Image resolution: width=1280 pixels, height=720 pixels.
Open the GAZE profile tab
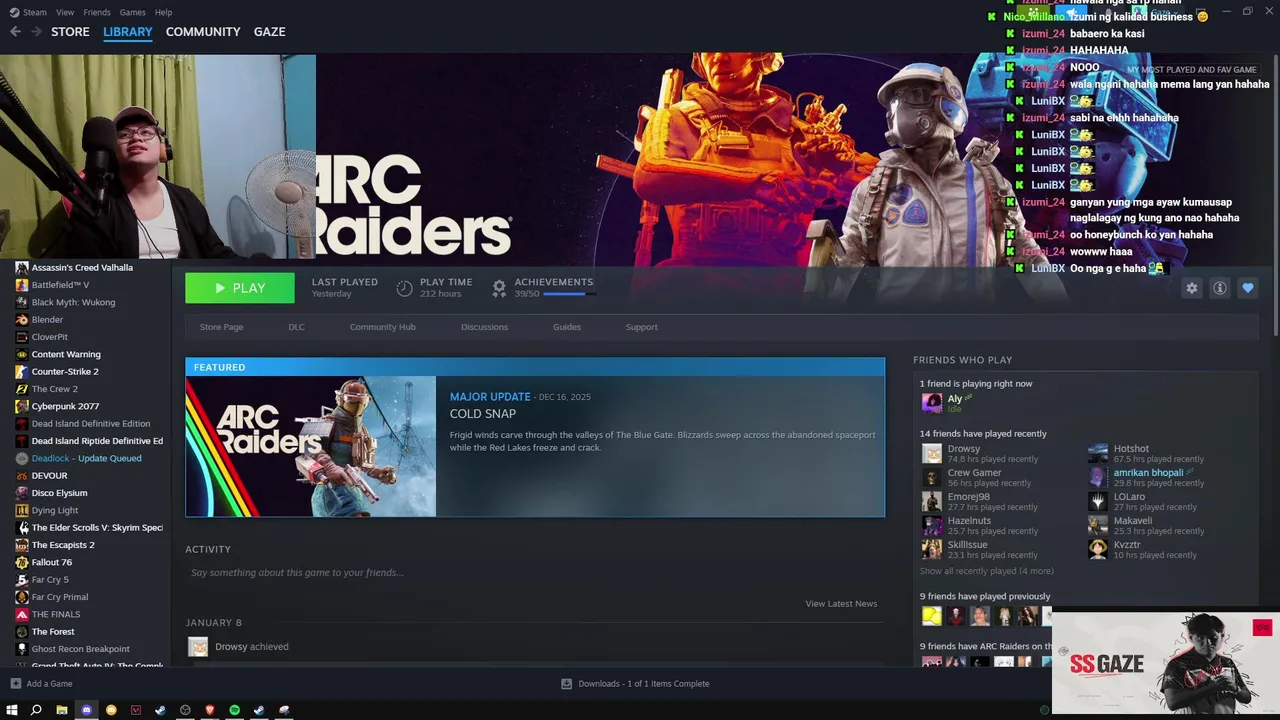click(270, 32)
